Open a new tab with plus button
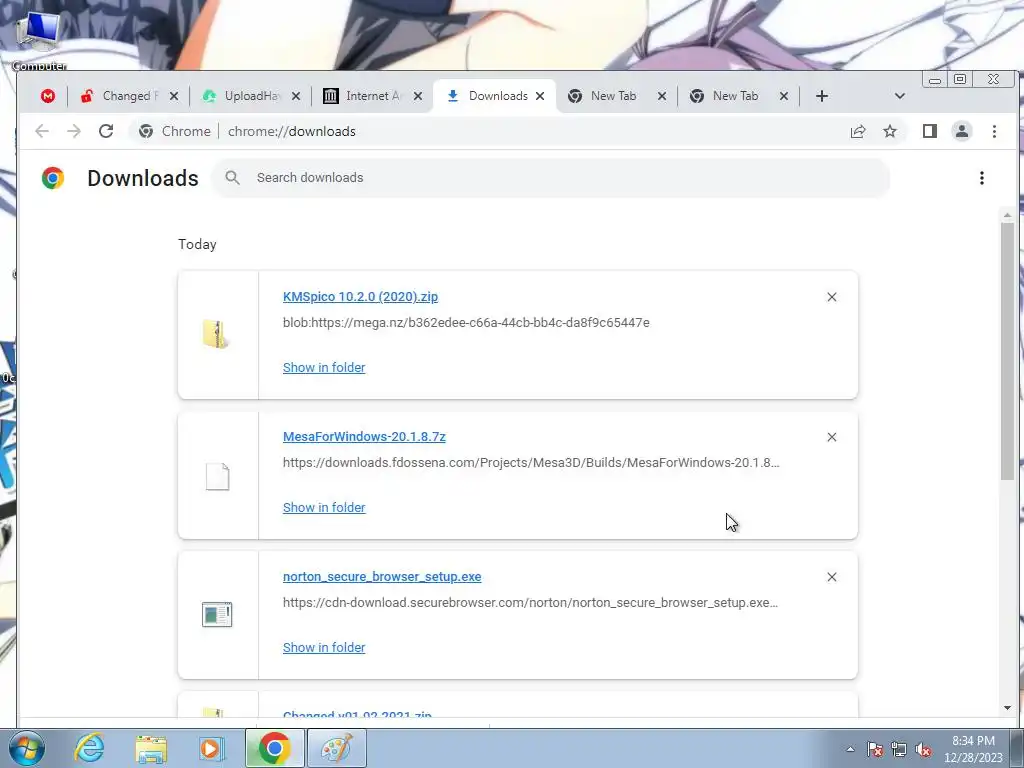The width and height of the screenshot is (1024, 768). coord(822,96)
